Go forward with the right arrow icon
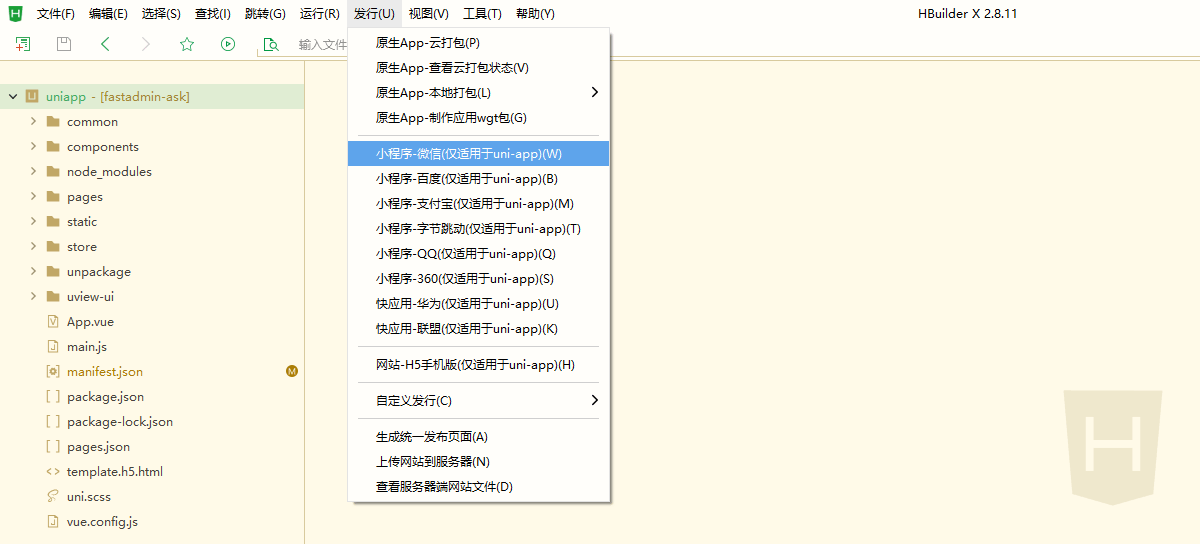The width and height of the screenshot is (1200, 544). (146, 44)
